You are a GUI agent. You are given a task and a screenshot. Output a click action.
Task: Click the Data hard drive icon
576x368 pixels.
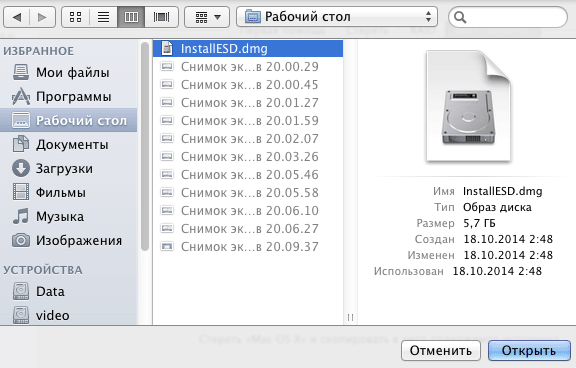pyautogui.click(x=21, y=291)
